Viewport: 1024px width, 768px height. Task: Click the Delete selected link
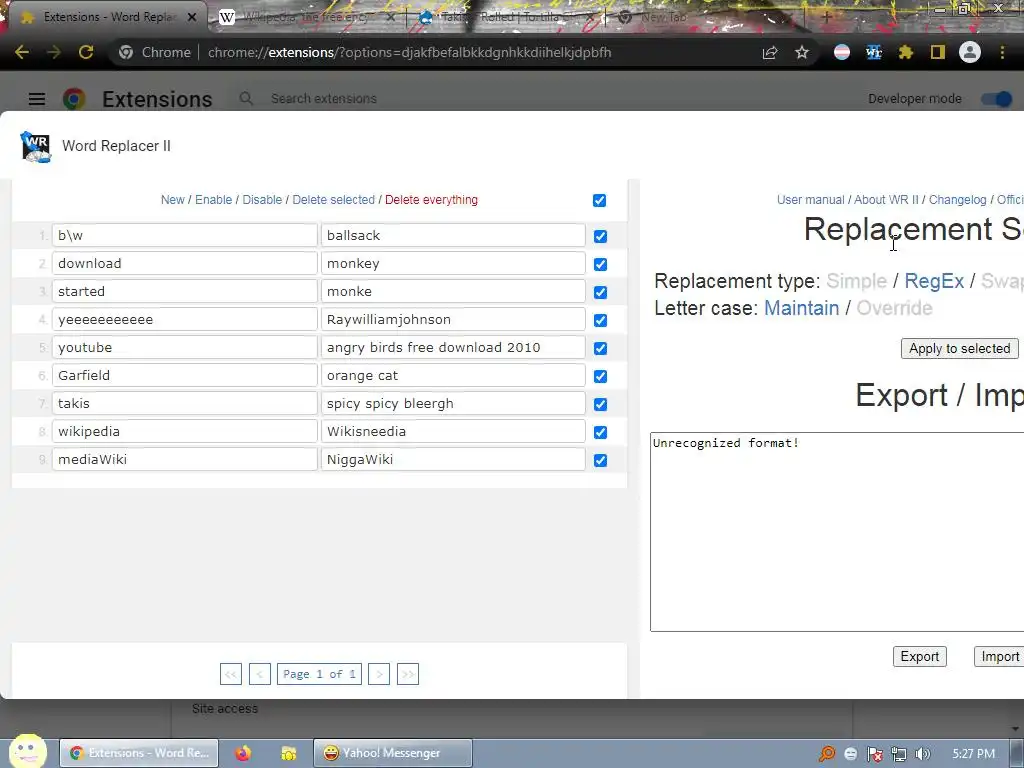[334, 200]
